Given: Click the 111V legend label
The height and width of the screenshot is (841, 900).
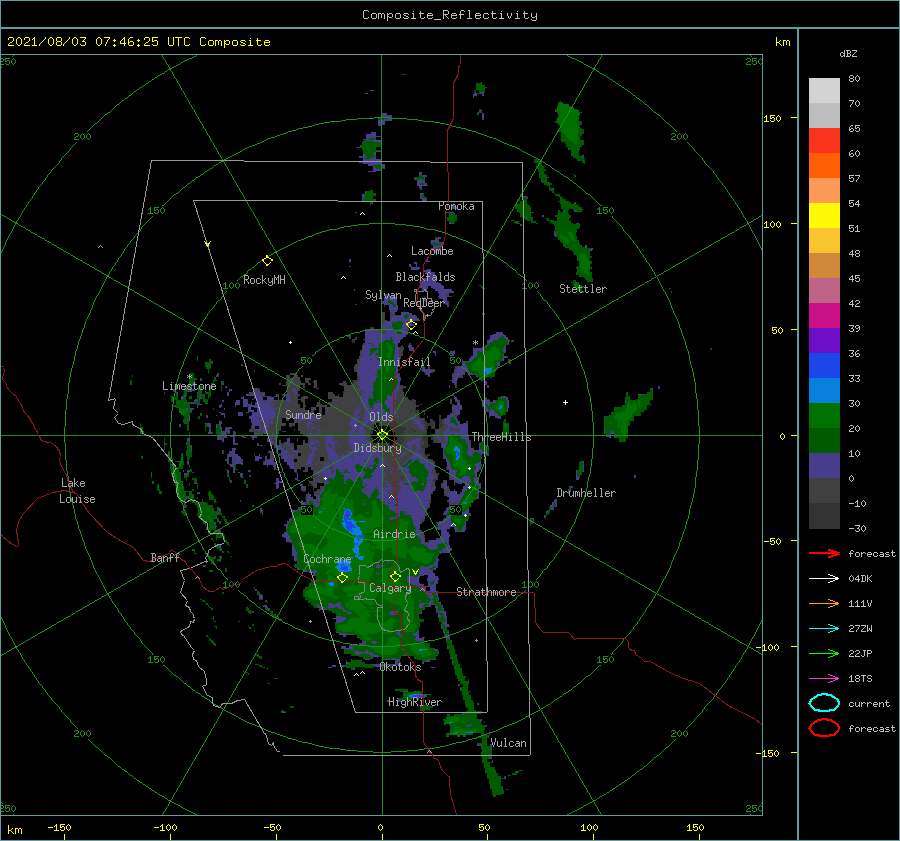Looking at the screenshot, I should click(x=860, y=603).
